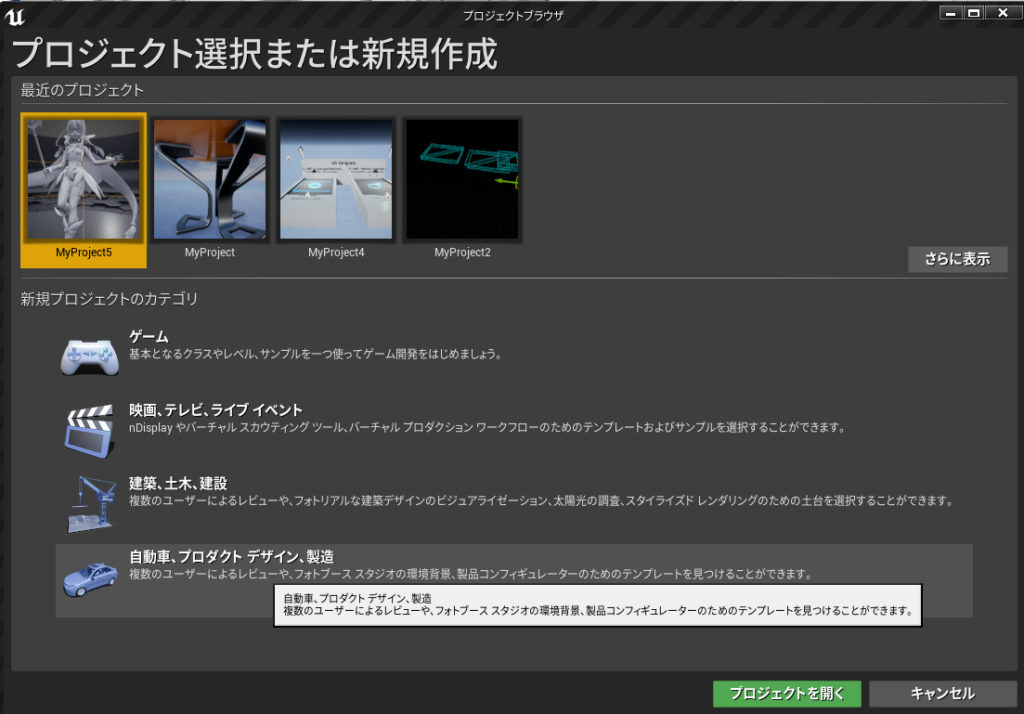Choose 自動車、プロダクト デザイン、製造 category title
This screenshot has width=1024, height=714.
[232, 557]
